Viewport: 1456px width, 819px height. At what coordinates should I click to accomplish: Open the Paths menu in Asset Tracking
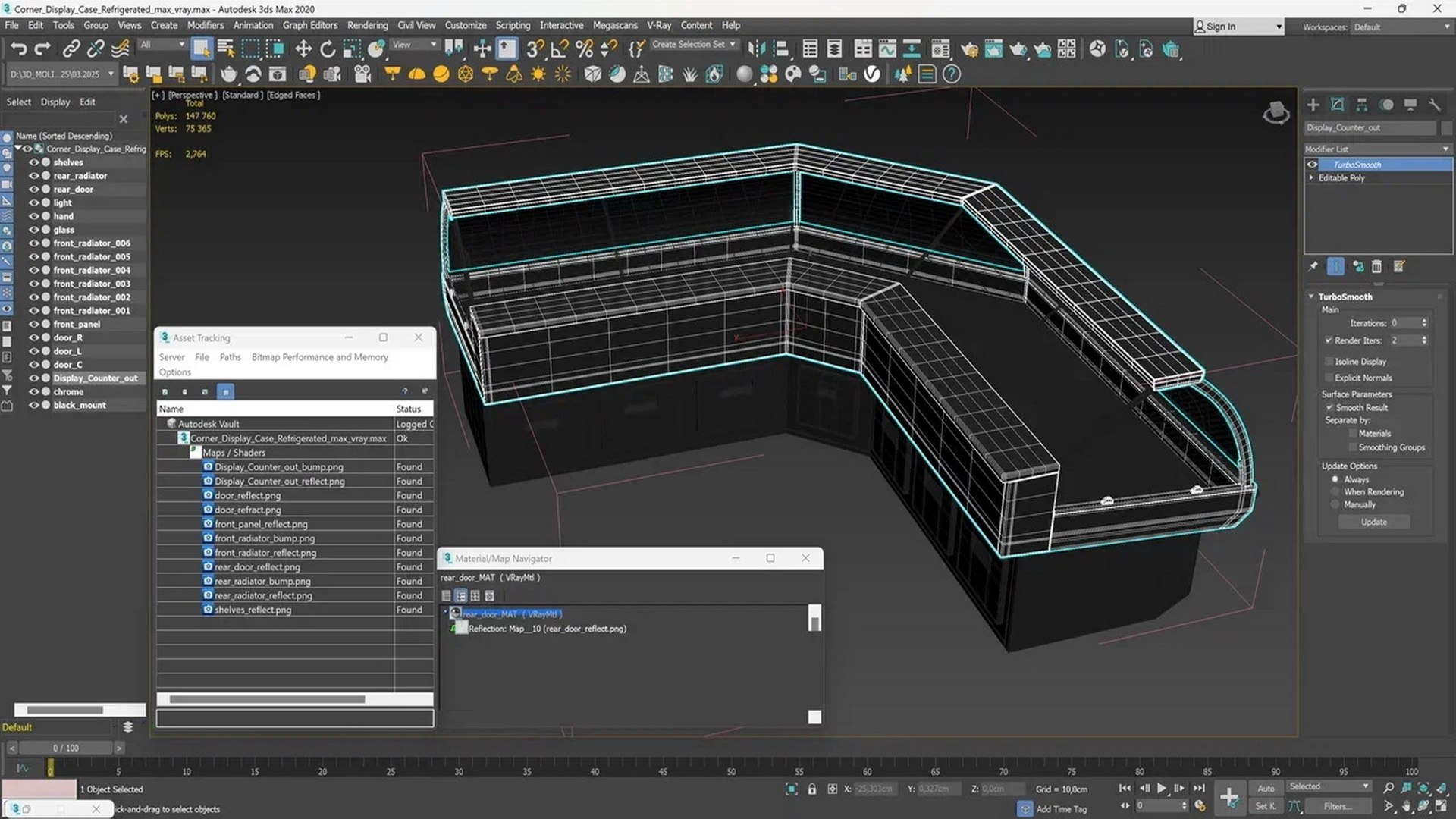pyautogui.click(x=230, y=357)
